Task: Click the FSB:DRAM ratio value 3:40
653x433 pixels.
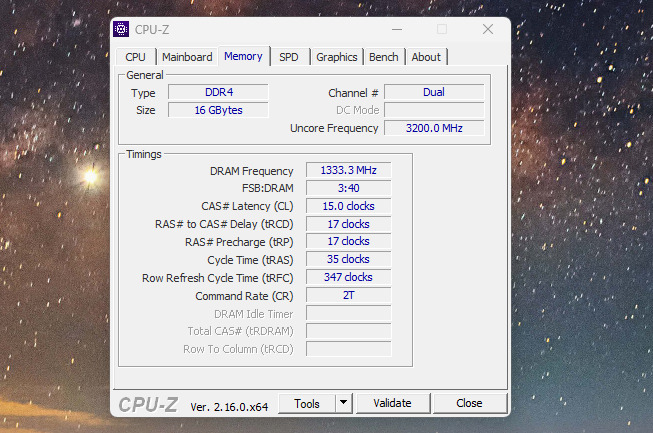Action: point(349,188)
